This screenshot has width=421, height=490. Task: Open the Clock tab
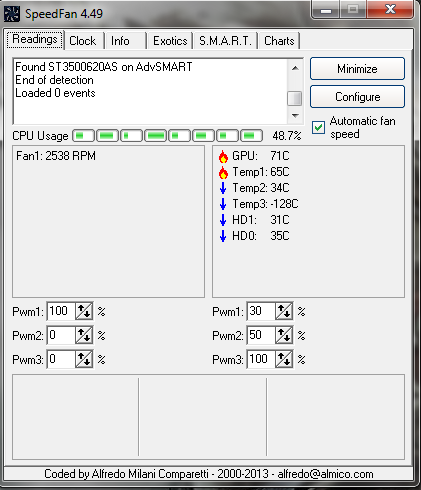(x=83, y=41)
